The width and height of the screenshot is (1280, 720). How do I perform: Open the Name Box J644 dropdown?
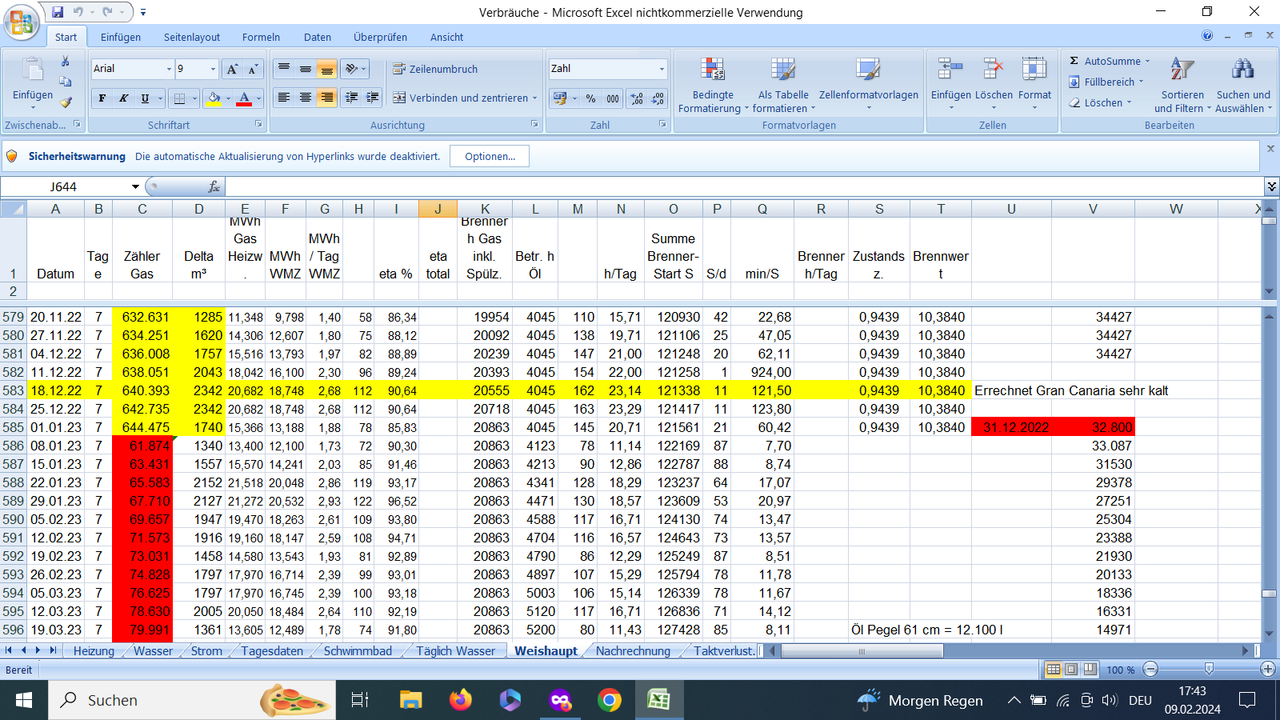pos(136,187)
